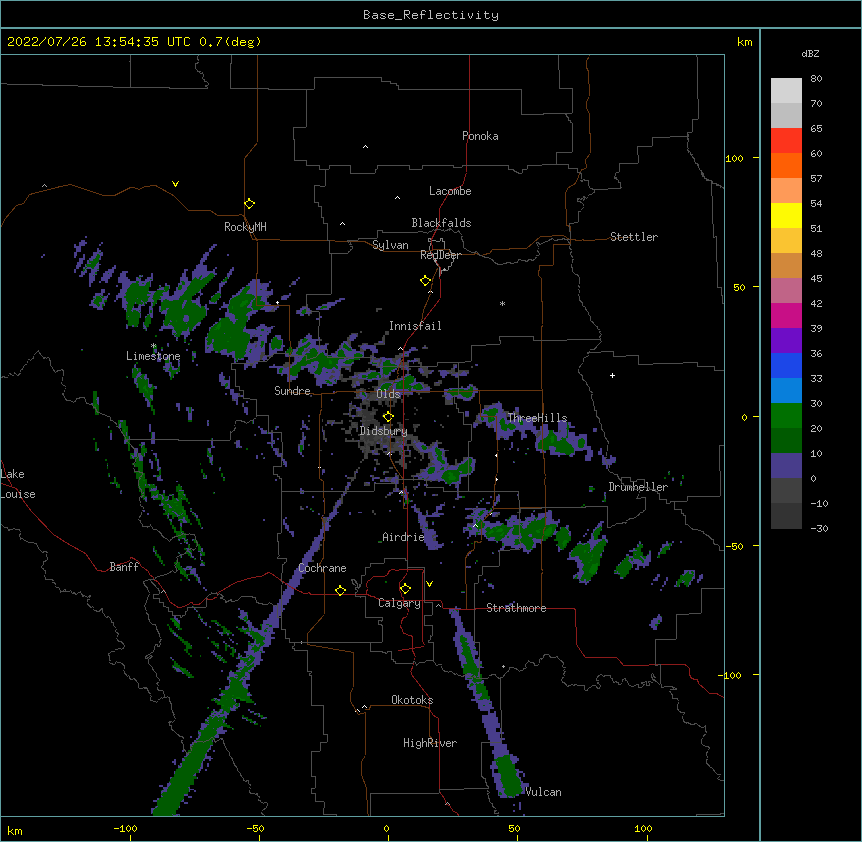The image size is (862, 842).
Task: Click the Drumheller label
Action: [638, 487]
